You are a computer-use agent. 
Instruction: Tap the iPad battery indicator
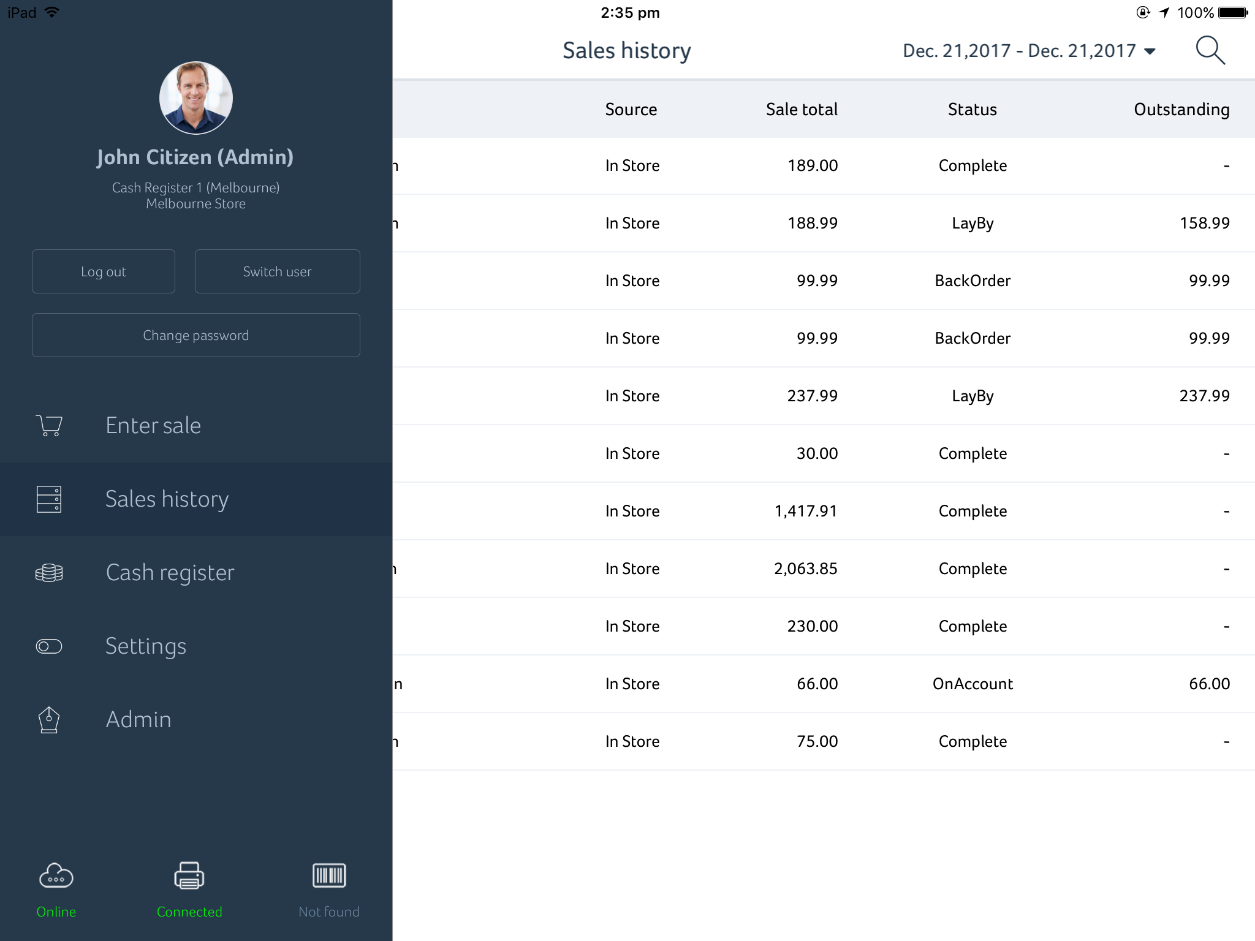point(1233,13)
